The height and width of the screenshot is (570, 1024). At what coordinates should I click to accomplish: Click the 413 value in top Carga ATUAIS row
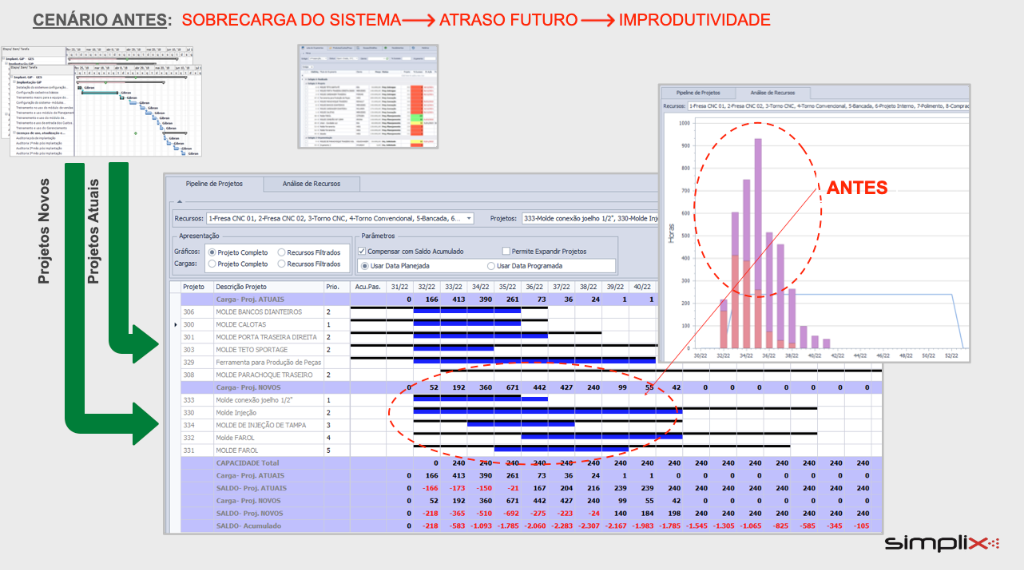(458, 299)
